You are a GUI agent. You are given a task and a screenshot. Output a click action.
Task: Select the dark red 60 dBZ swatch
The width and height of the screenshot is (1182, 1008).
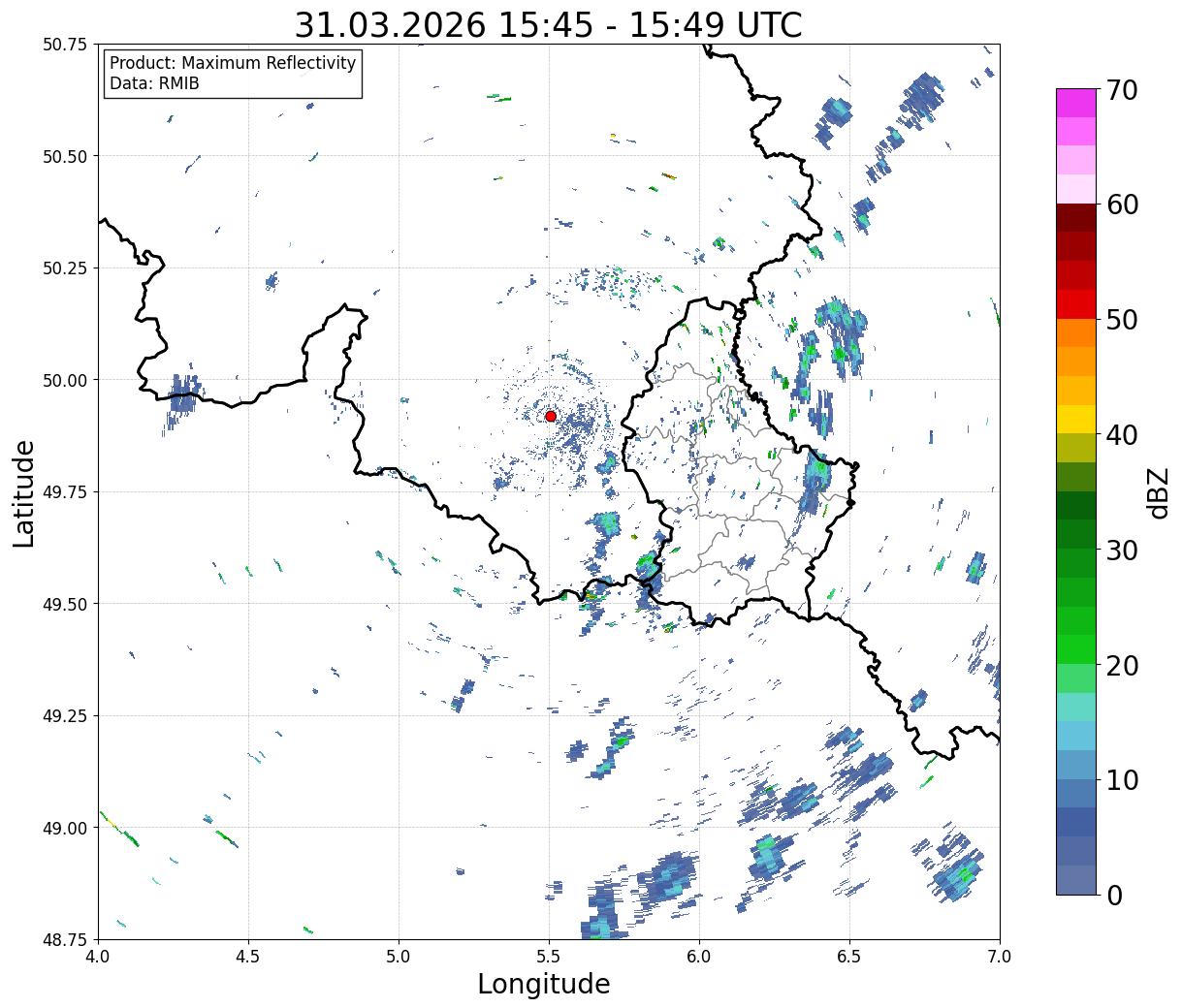pyautogui.click(x=1076, y=217)
